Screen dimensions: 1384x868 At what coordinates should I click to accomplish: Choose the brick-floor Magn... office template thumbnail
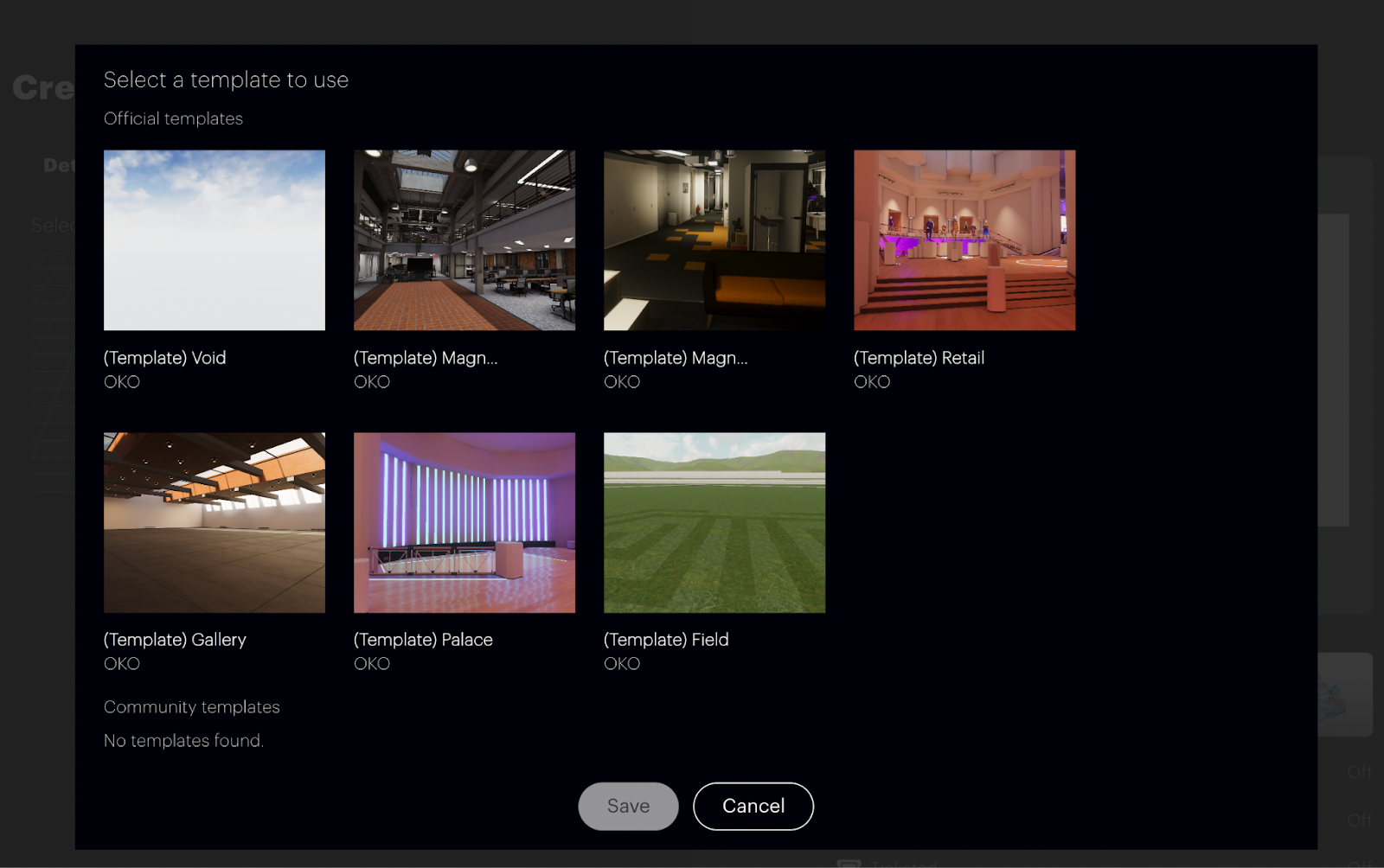click(x=465, y=240)
